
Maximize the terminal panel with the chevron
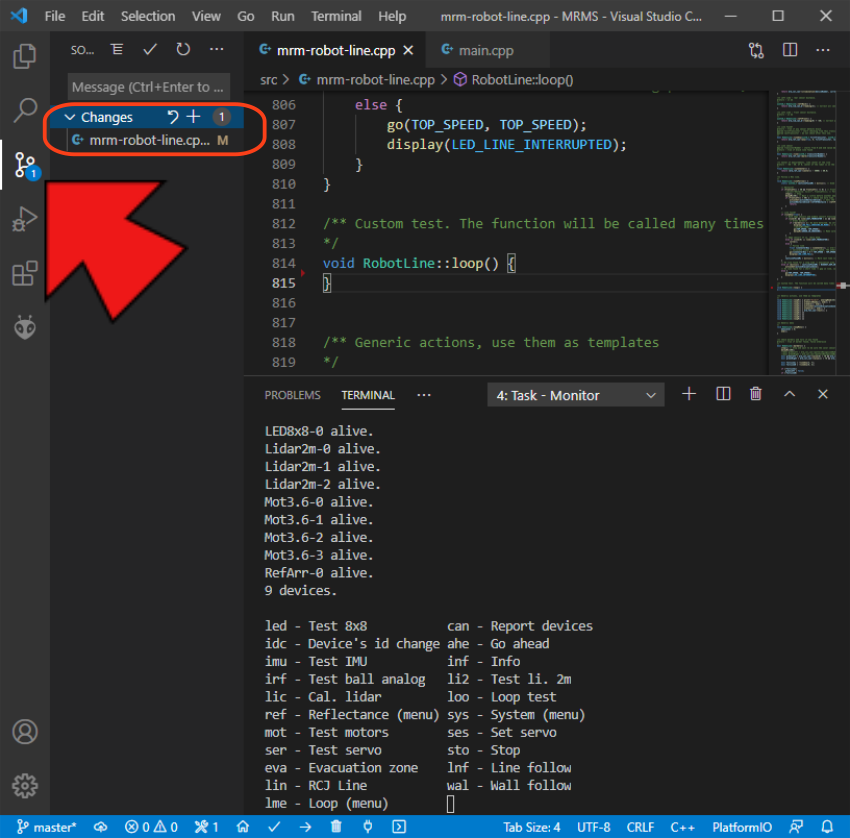pos(789,395)
